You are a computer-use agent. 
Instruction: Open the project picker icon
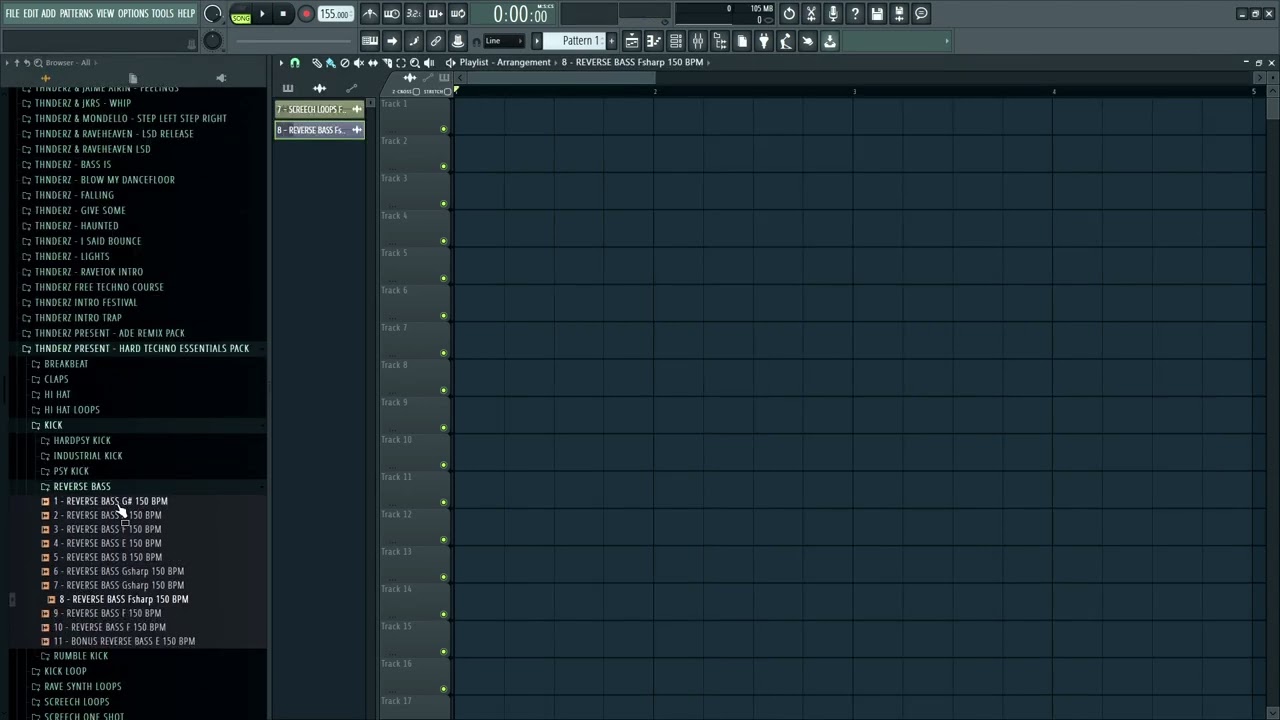[742, 41]
